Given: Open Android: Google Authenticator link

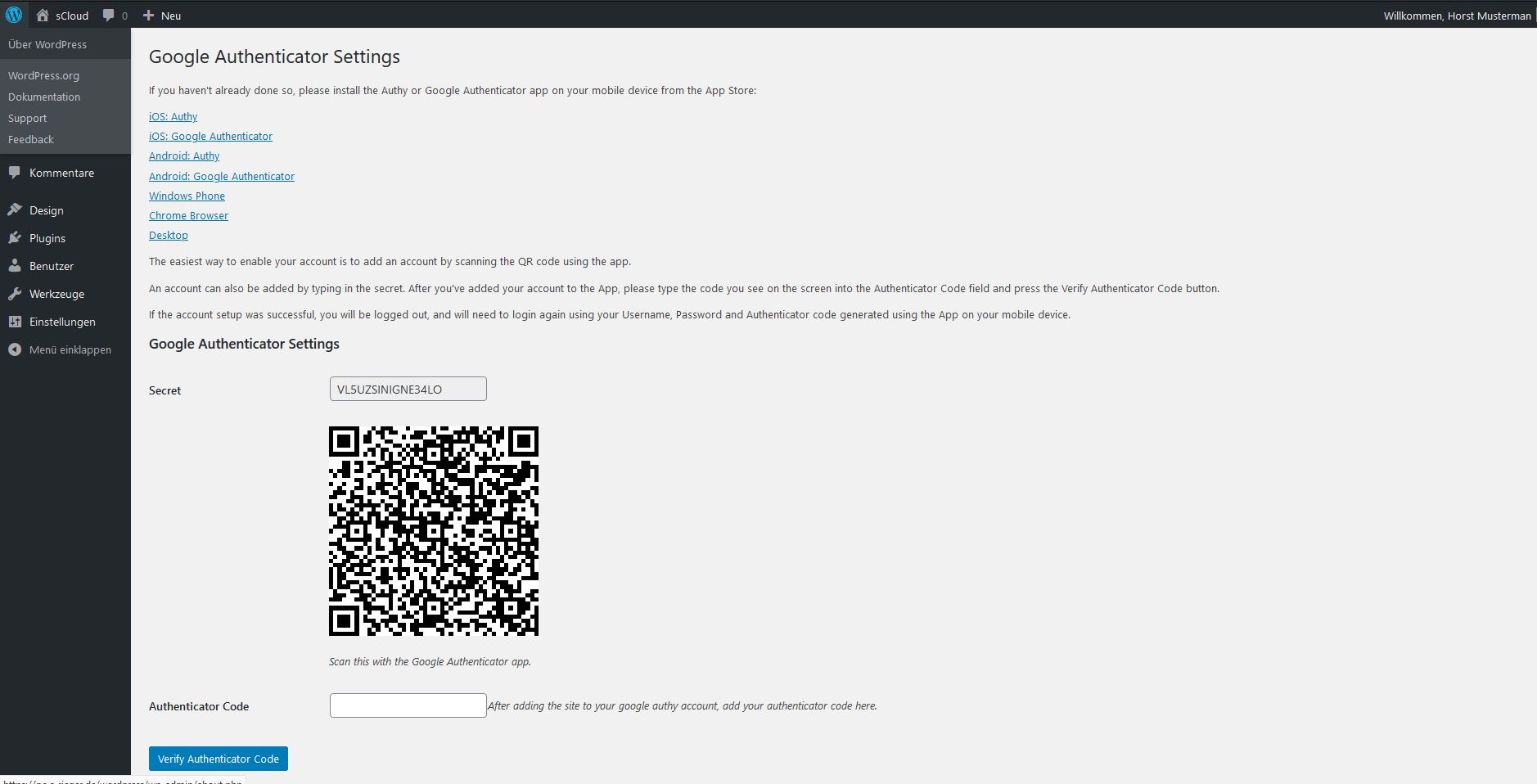Looking at the screenshot, I should 222,176.
